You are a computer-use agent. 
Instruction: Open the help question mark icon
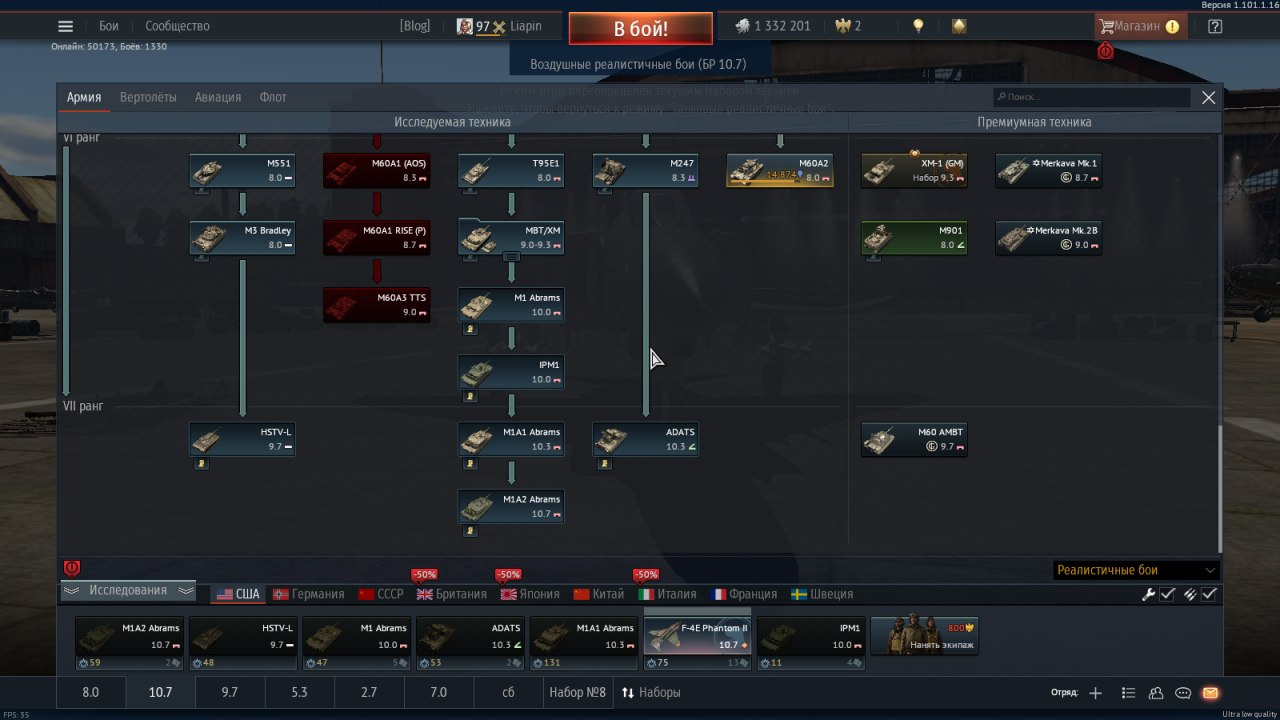(x=1215, y=27)
